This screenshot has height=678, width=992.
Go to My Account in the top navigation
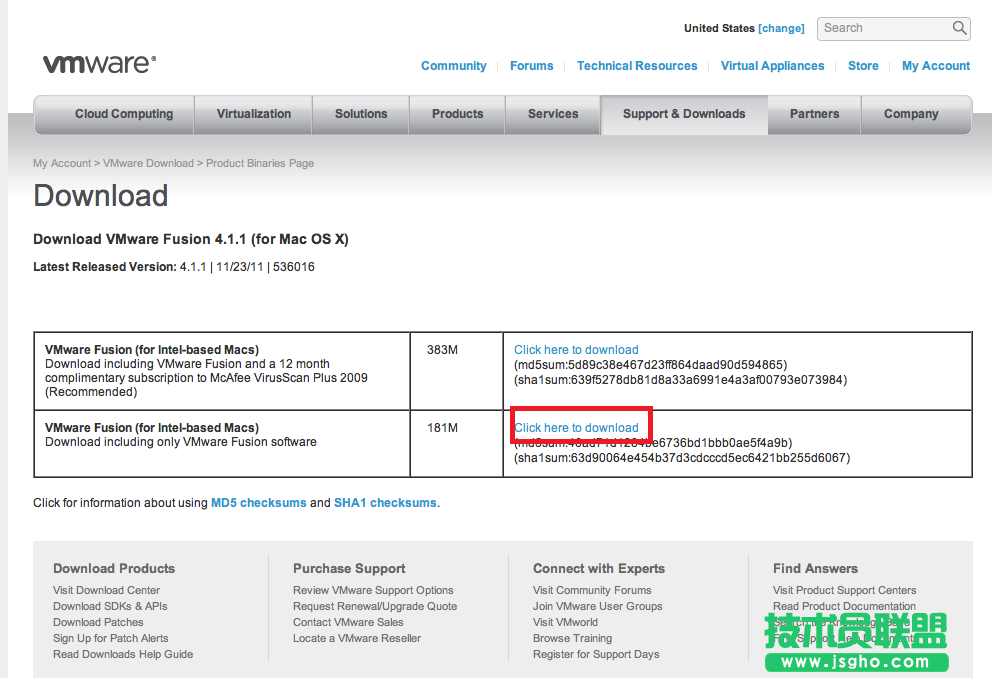pyautogui.click(x=935, y=65)
